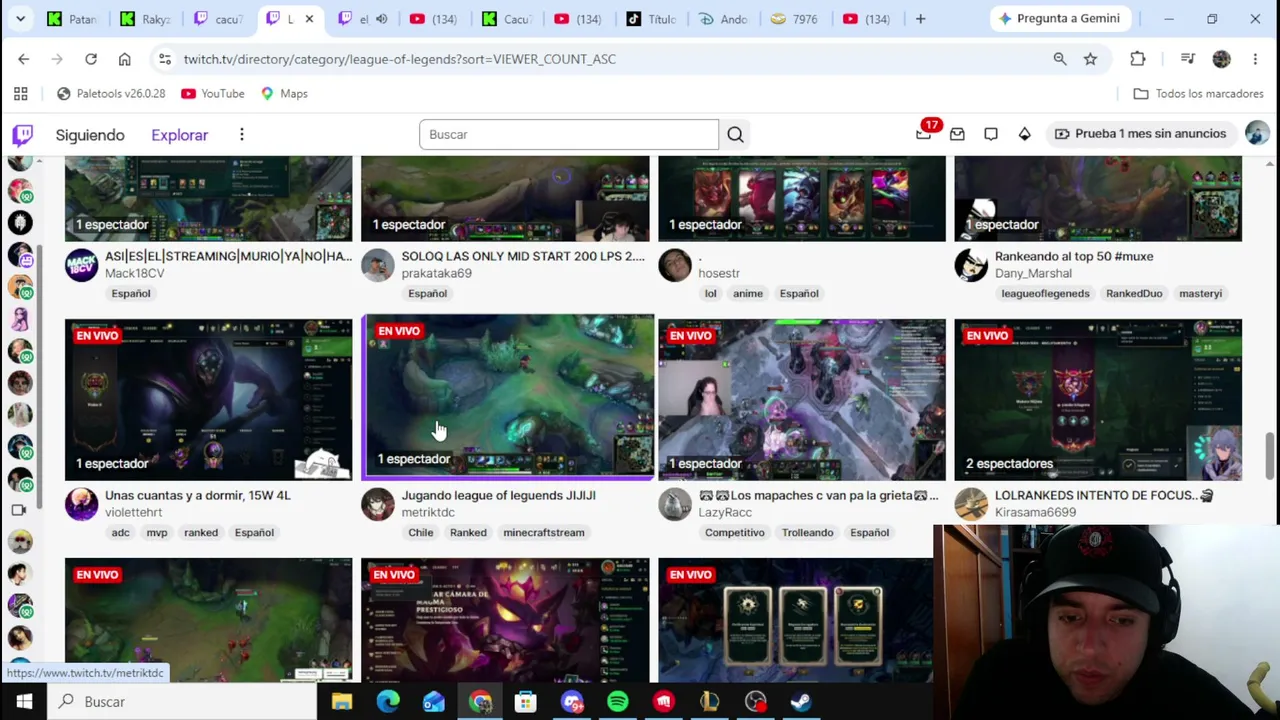The width and height of the screenshot is (1280, 720).
Task: Open the Chrome media controls icon
Action: coord(1188,59)
